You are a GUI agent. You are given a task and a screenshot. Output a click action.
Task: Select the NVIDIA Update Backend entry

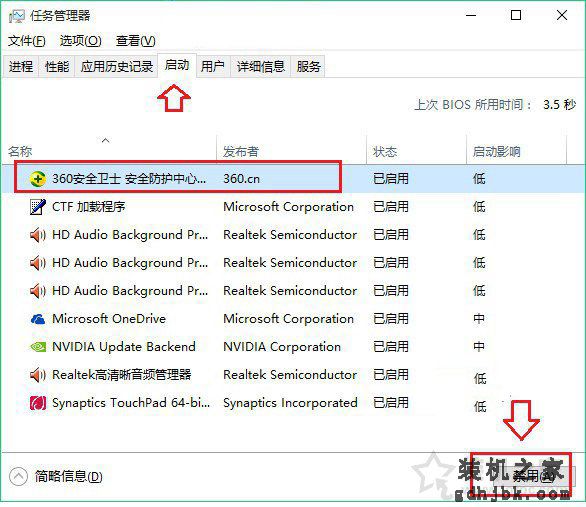(124, 347)
